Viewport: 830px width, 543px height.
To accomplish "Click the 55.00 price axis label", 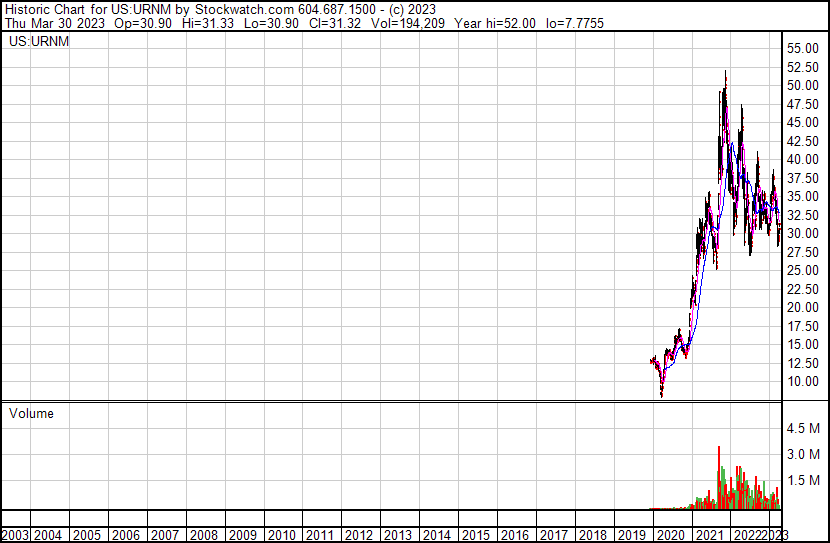I will pyautogui.click(x=803, y=49).
